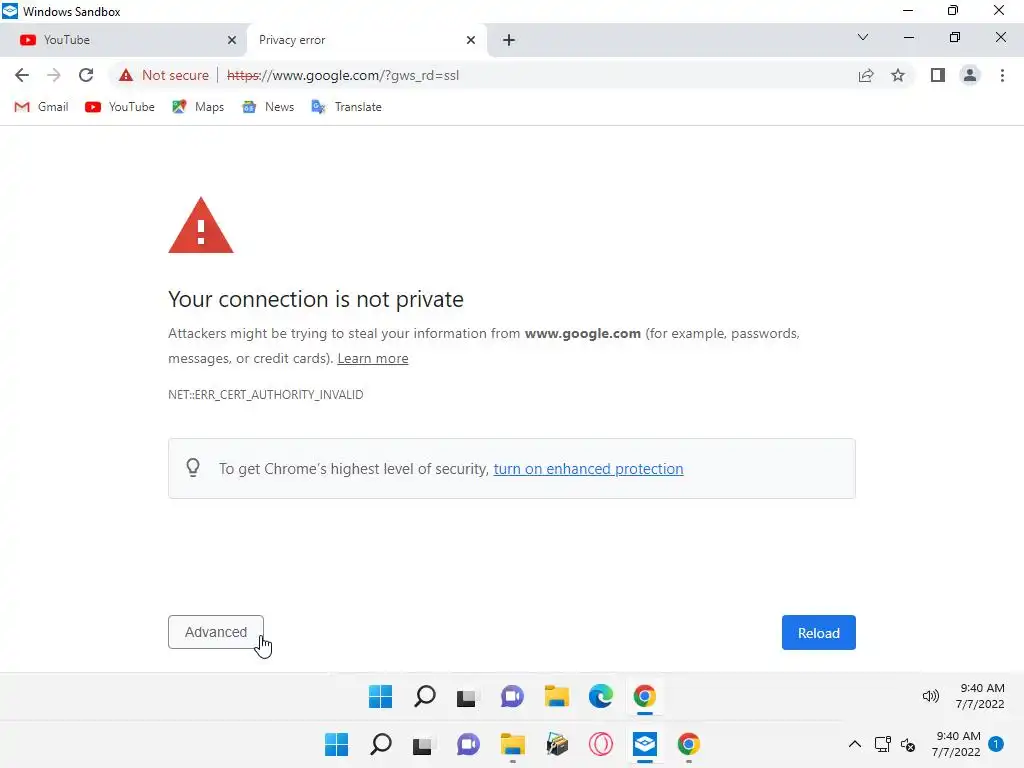Open the Gmail bookmark

coord(42,107)
